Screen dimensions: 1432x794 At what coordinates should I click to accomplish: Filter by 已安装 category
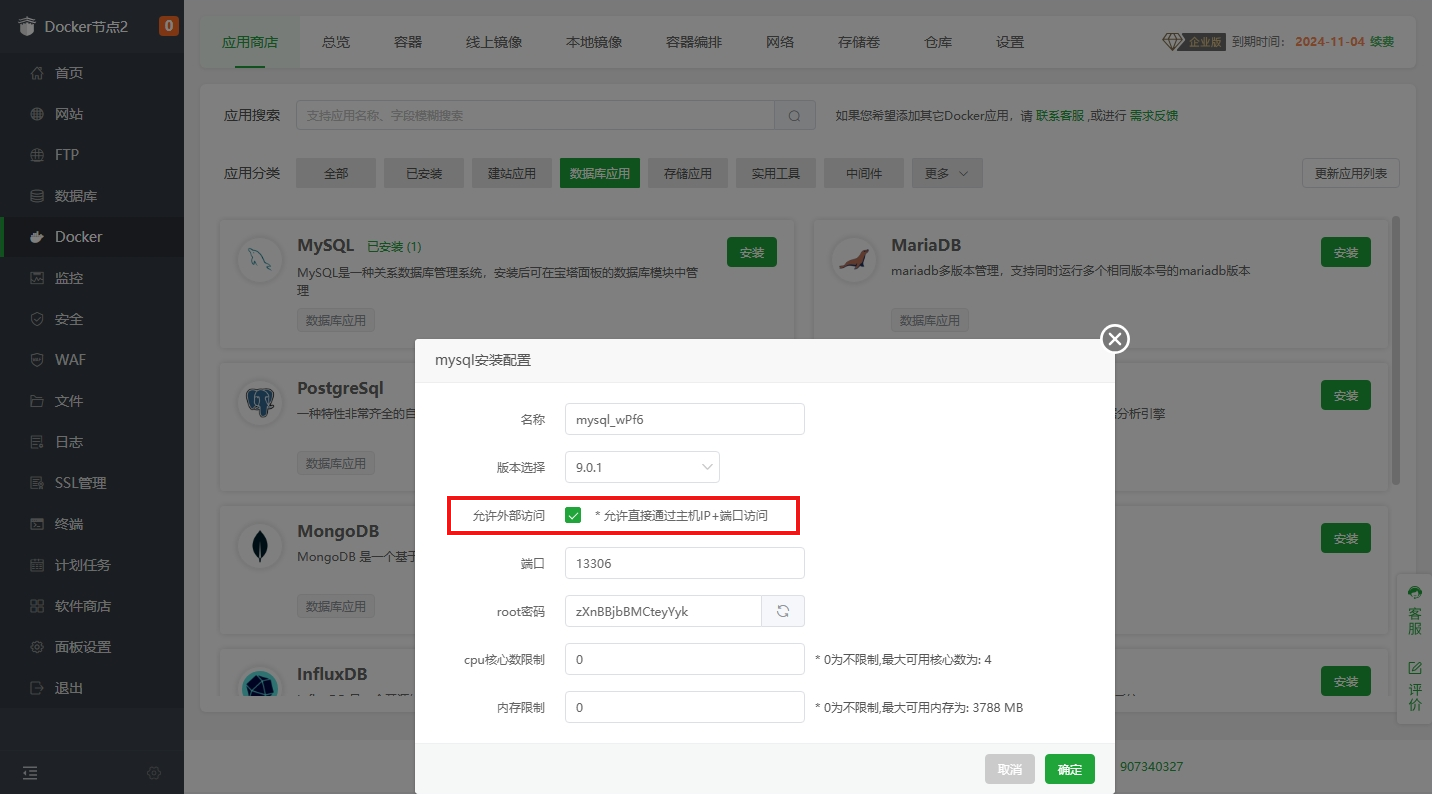[424, 173]
